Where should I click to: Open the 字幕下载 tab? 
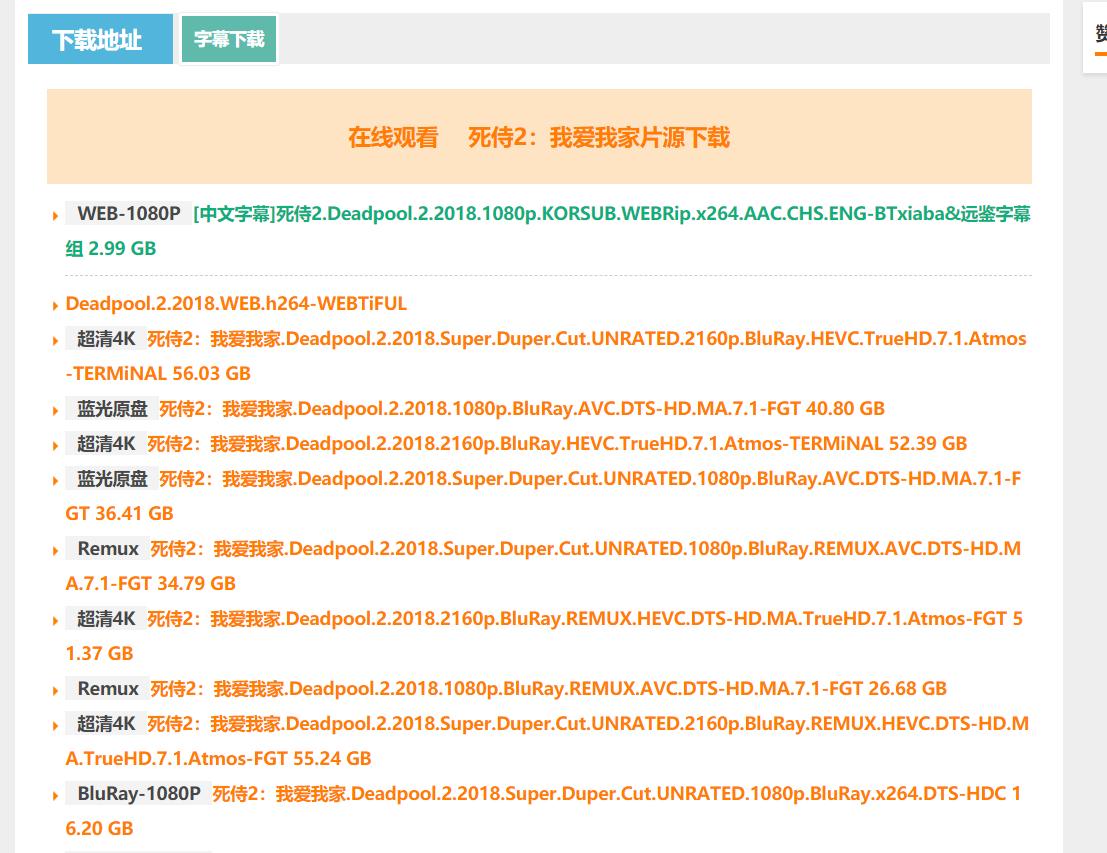[x=229, y=39]
